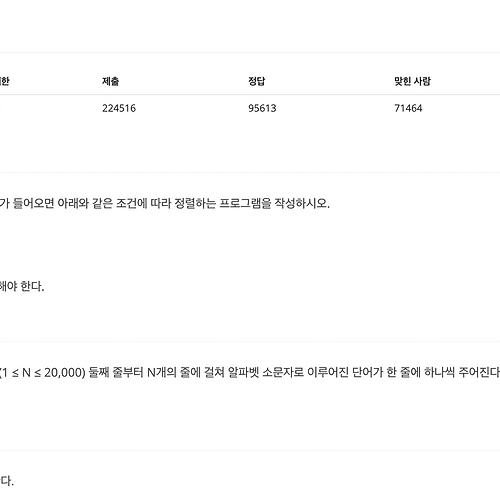Click the 정답 column header
Screen dimensions: 500x500
(257, 81)
